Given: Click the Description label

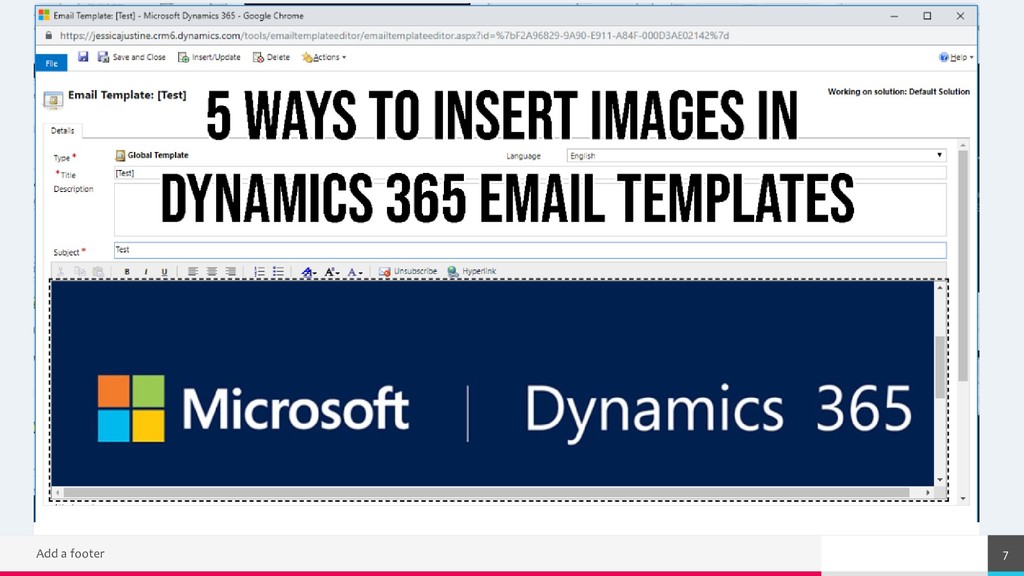Looking at the screenshot, I should coord(73,189).
